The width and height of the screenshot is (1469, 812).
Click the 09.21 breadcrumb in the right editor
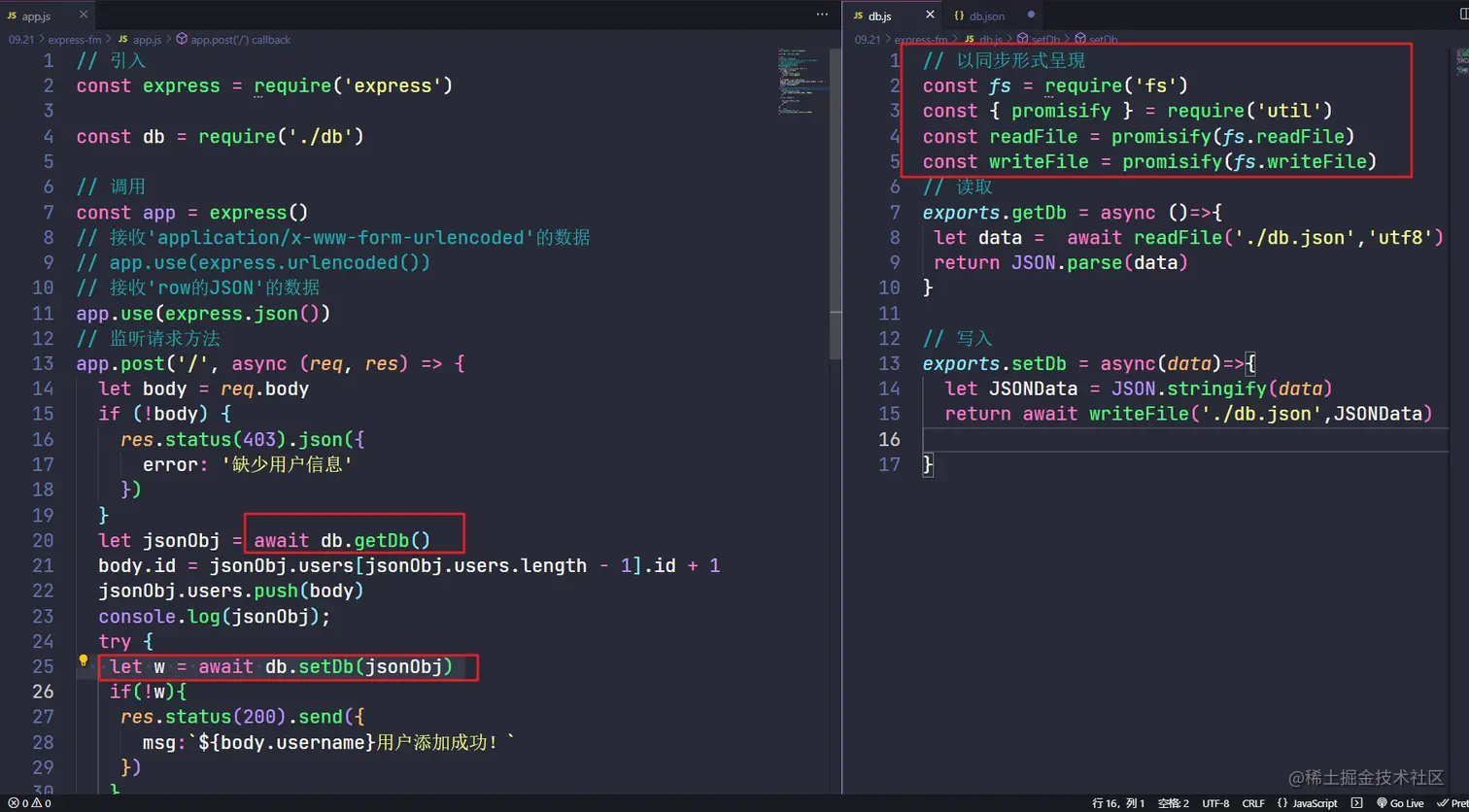click(868, 40)
